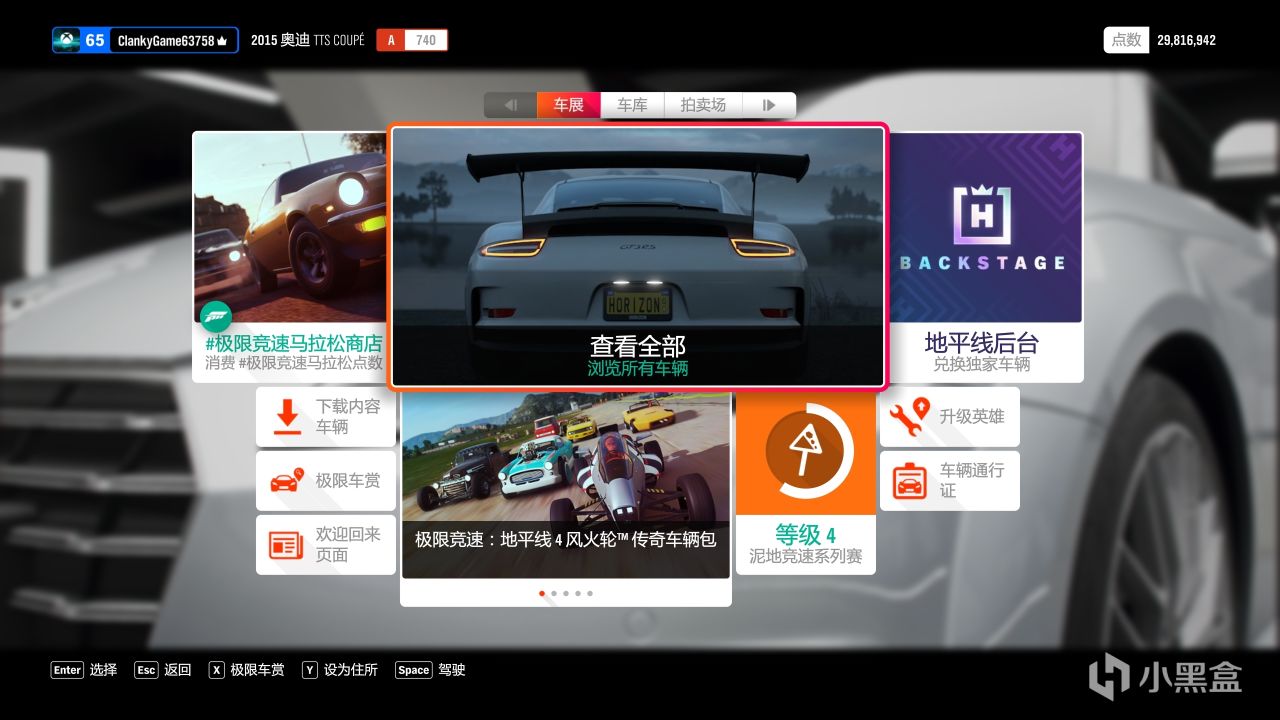Click the Space 驾驶 prompt
The height and width of the screenshot is (720, 1280).
click(430, 670)
